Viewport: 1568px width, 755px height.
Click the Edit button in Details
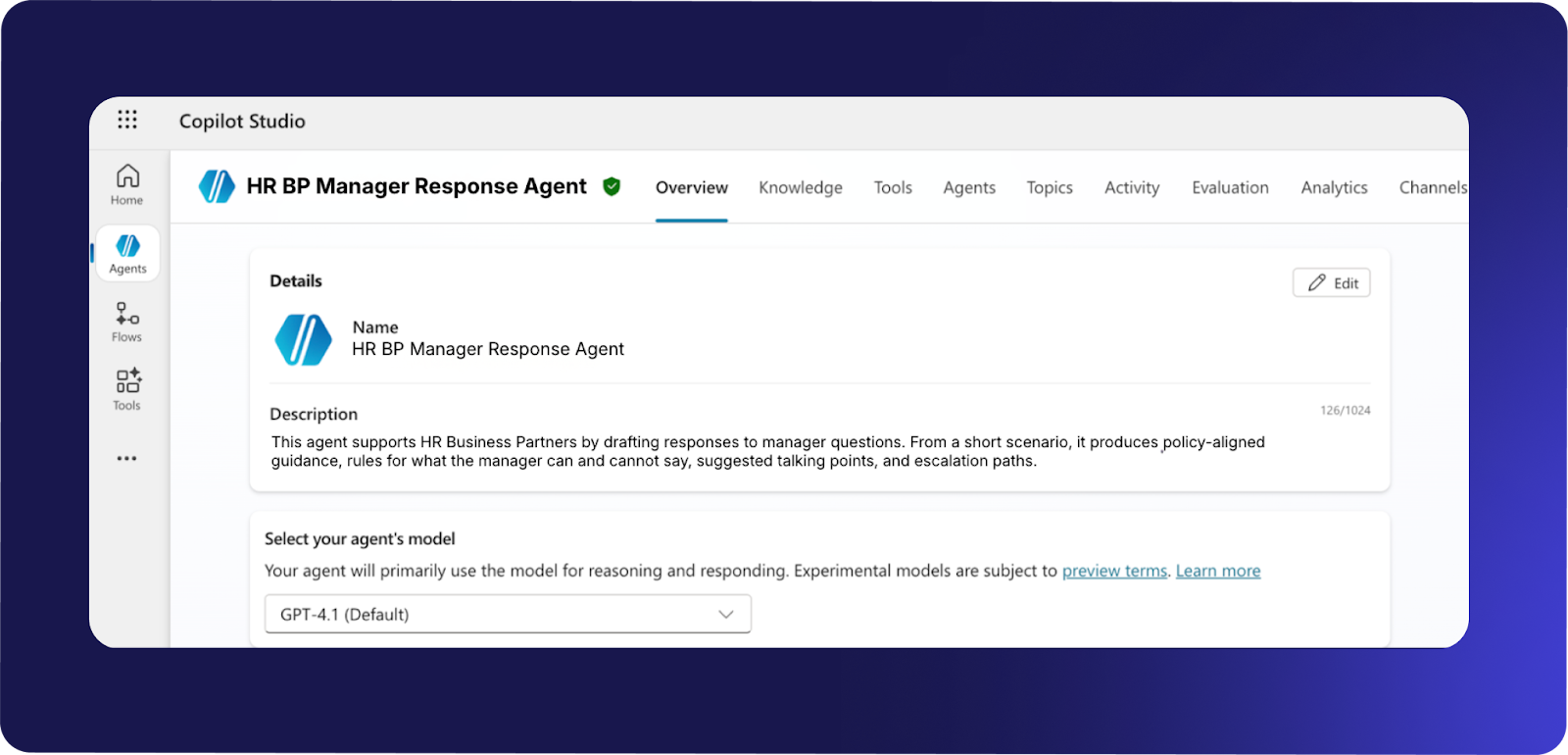point(1331,282)
